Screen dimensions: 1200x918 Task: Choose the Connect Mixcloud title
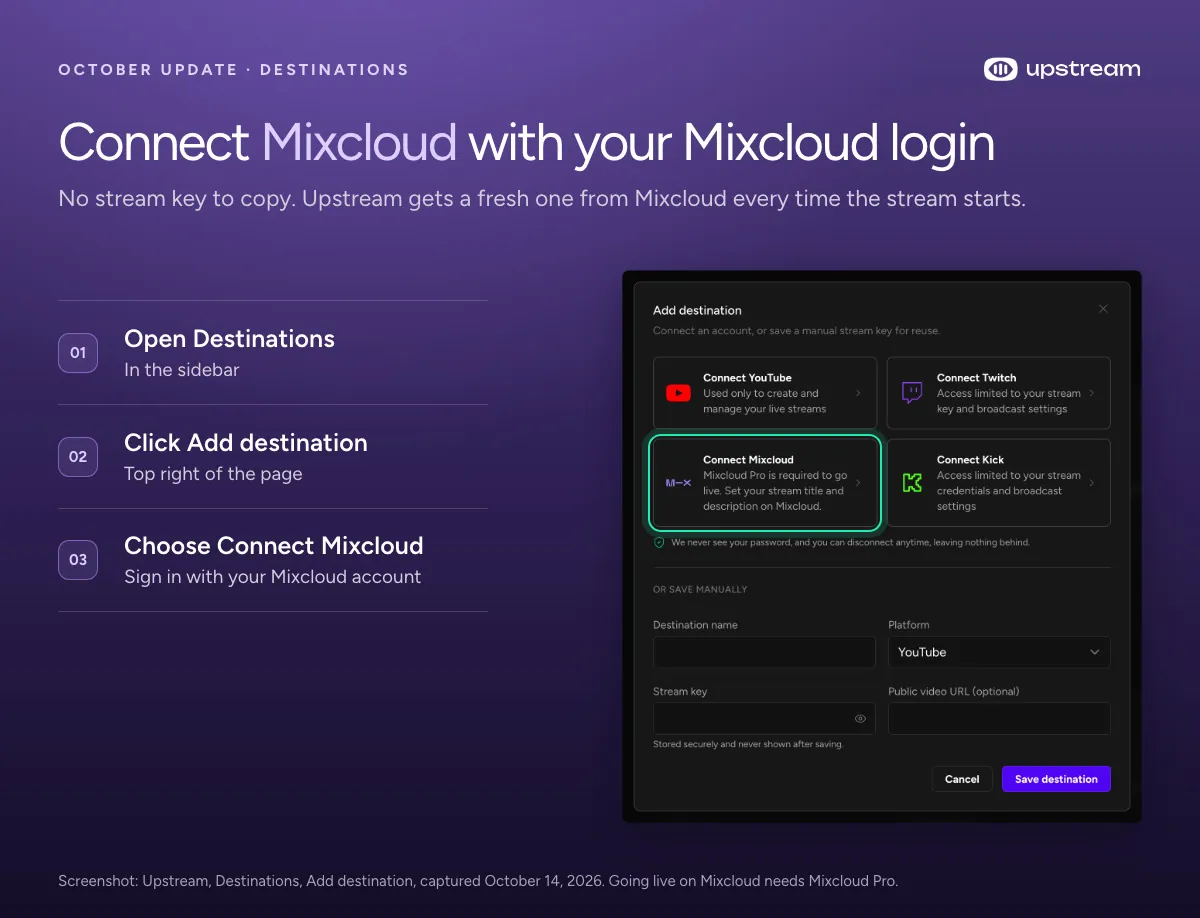tap(748, 460)
